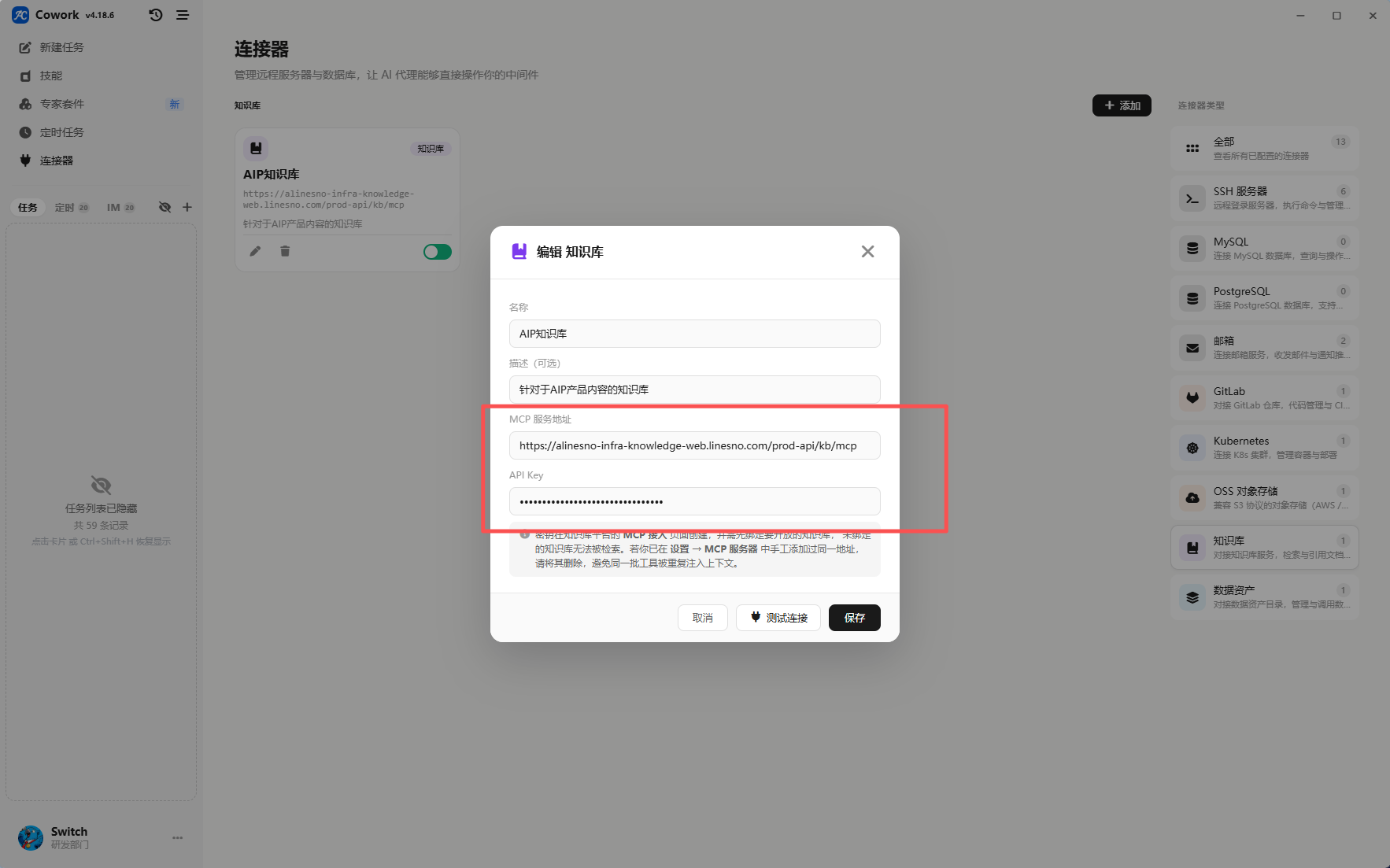Toggle the sidebar hamburger menu

(183, 15)
